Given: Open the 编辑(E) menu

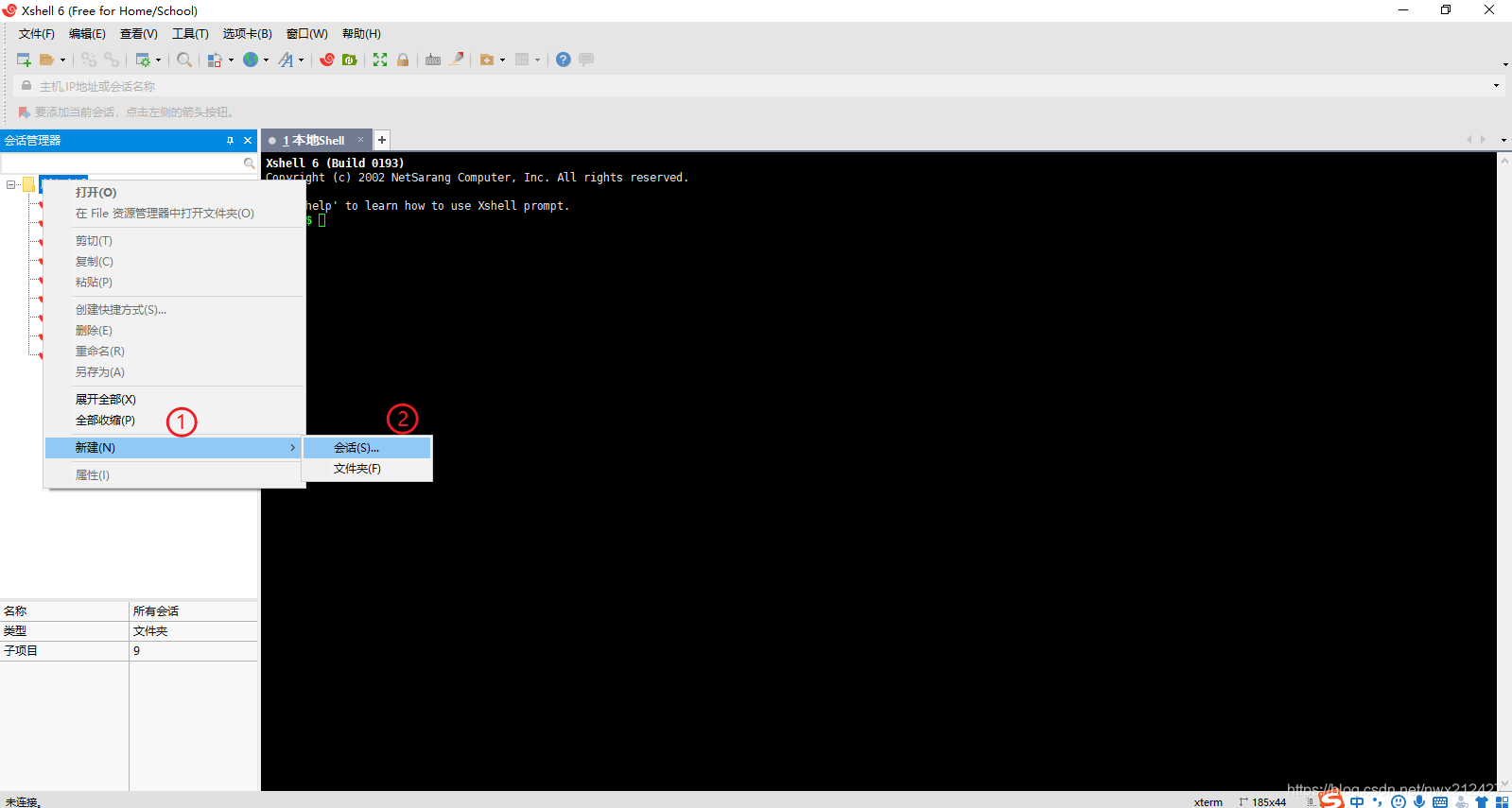Looking at the screenshot, I should (87, 34).
